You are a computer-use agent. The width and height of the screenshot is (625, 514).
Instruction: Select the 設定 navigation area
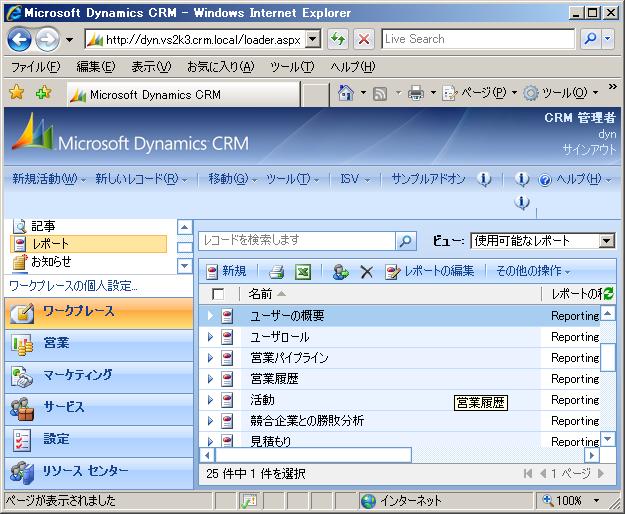[99, 439]
